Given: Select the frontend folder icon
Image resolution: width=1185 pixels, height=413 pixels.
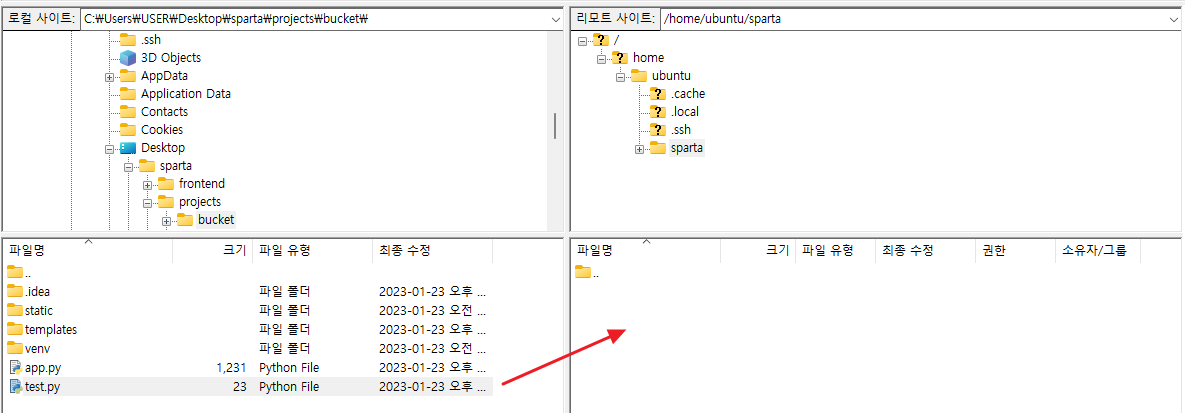Looking at the screenshot, I should coord(166,184).
